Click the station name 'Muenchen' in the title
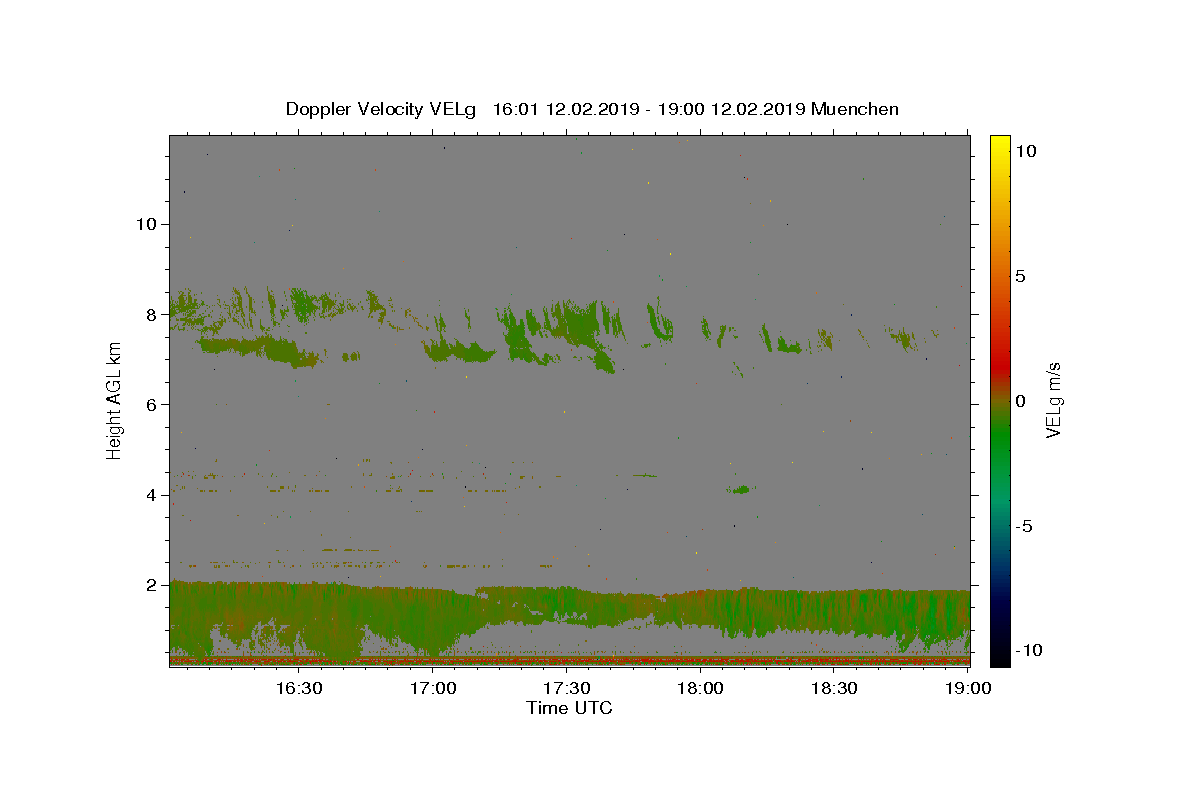1200x800 pixels. (855, 109)
